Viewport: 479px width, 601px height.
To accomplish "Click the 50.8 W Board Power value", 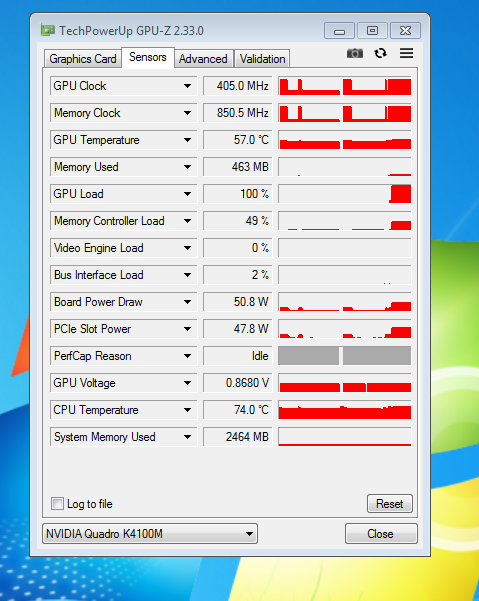I will 238,302.
